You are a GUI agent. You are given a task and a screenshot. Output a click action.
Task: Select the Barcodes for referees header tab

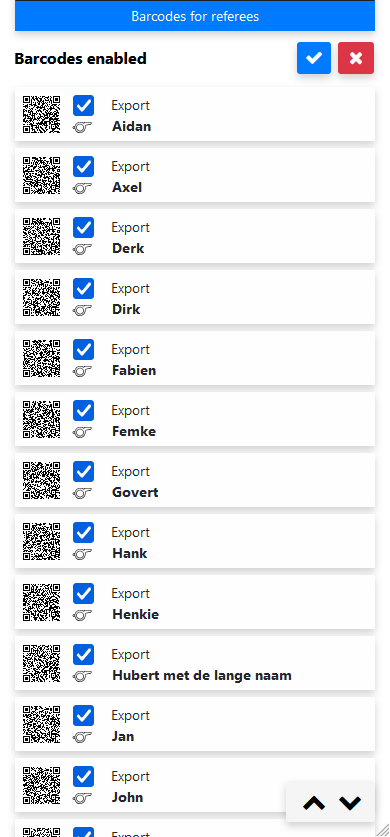[195, 16]
